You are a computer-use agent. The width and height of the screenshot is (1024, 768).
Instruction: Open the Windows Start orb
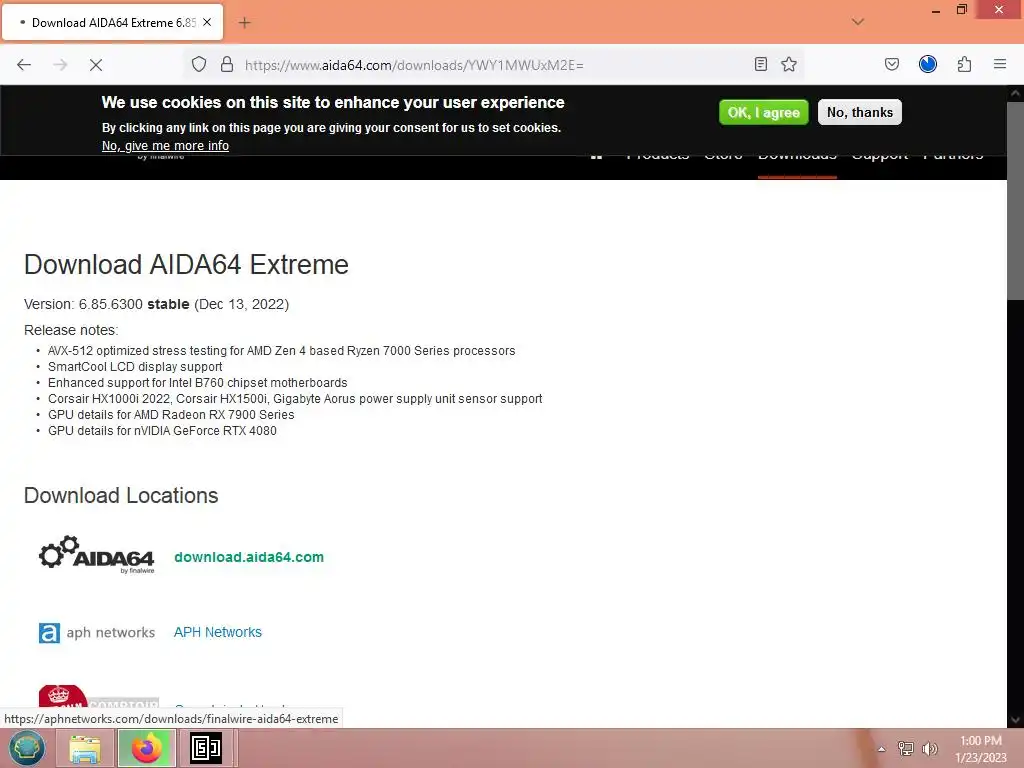[x=27, y=748]
